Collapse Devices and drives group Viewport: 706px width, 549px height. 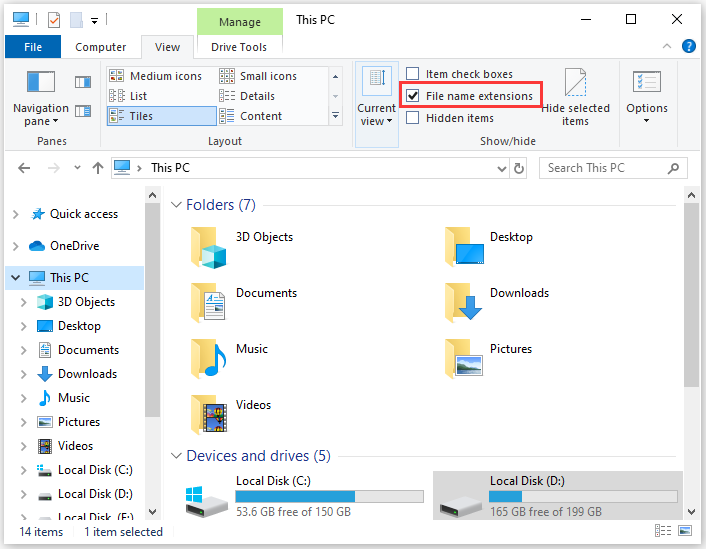(176, 456)
